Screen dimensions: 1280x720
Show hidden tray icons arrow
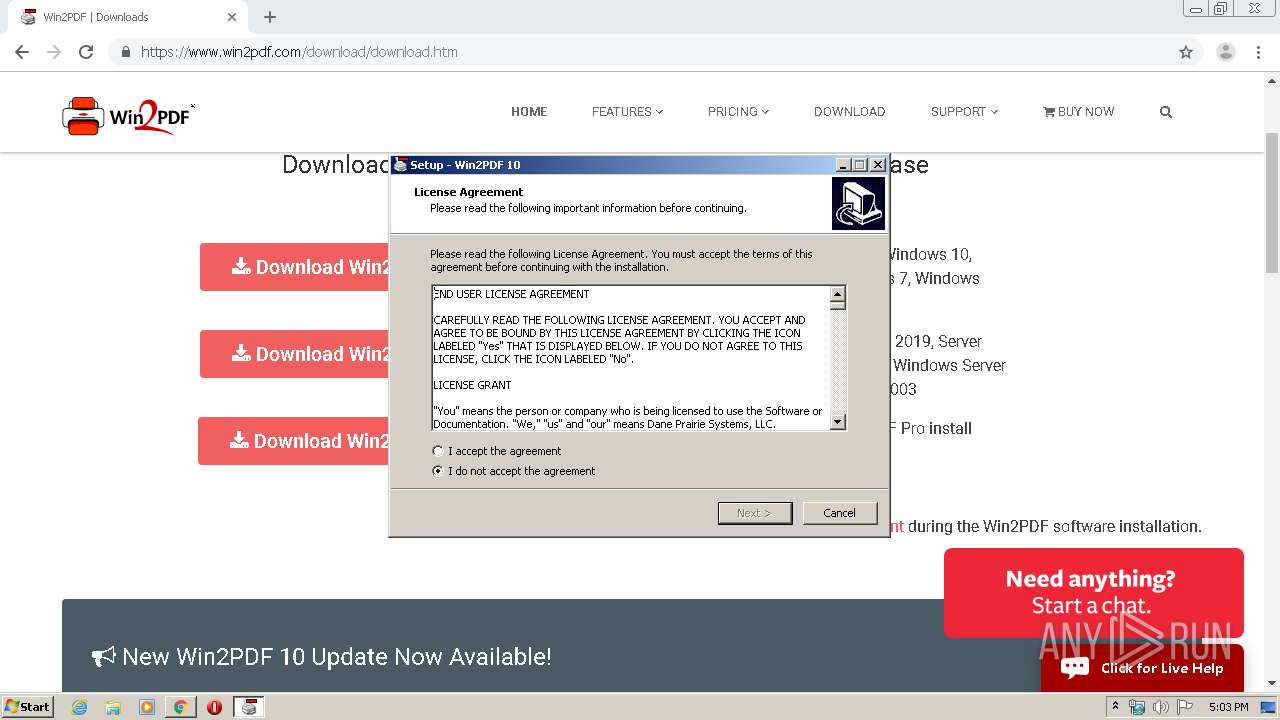[1115, 707]
